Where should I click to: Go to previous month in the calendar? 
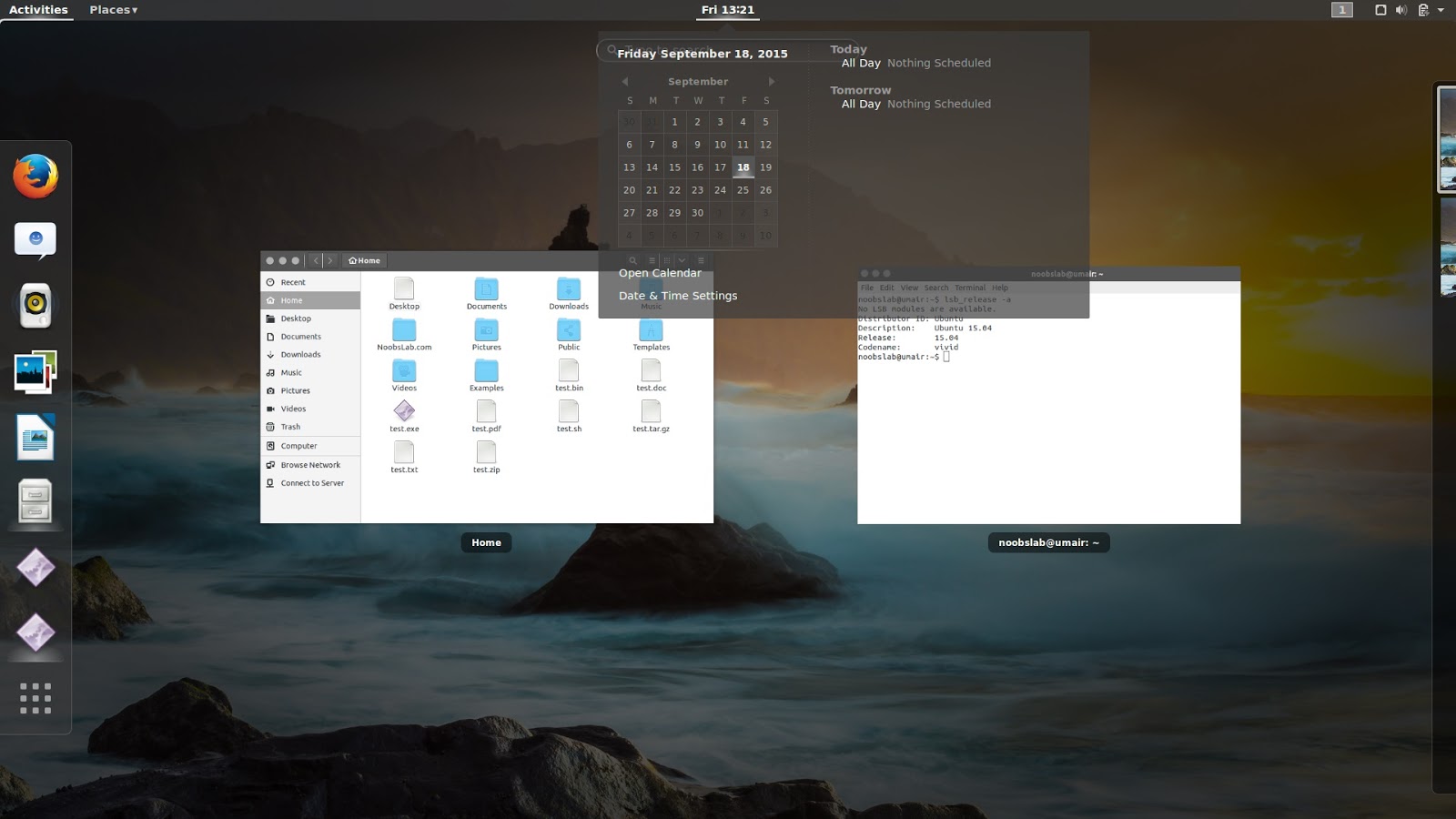coord(626,82)
